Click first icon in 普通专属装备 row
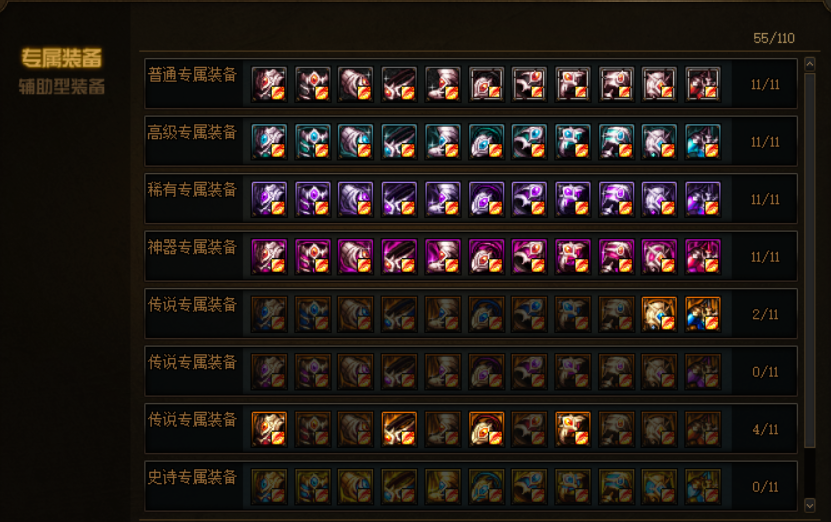831x522 pixels. tap(269, 84)
